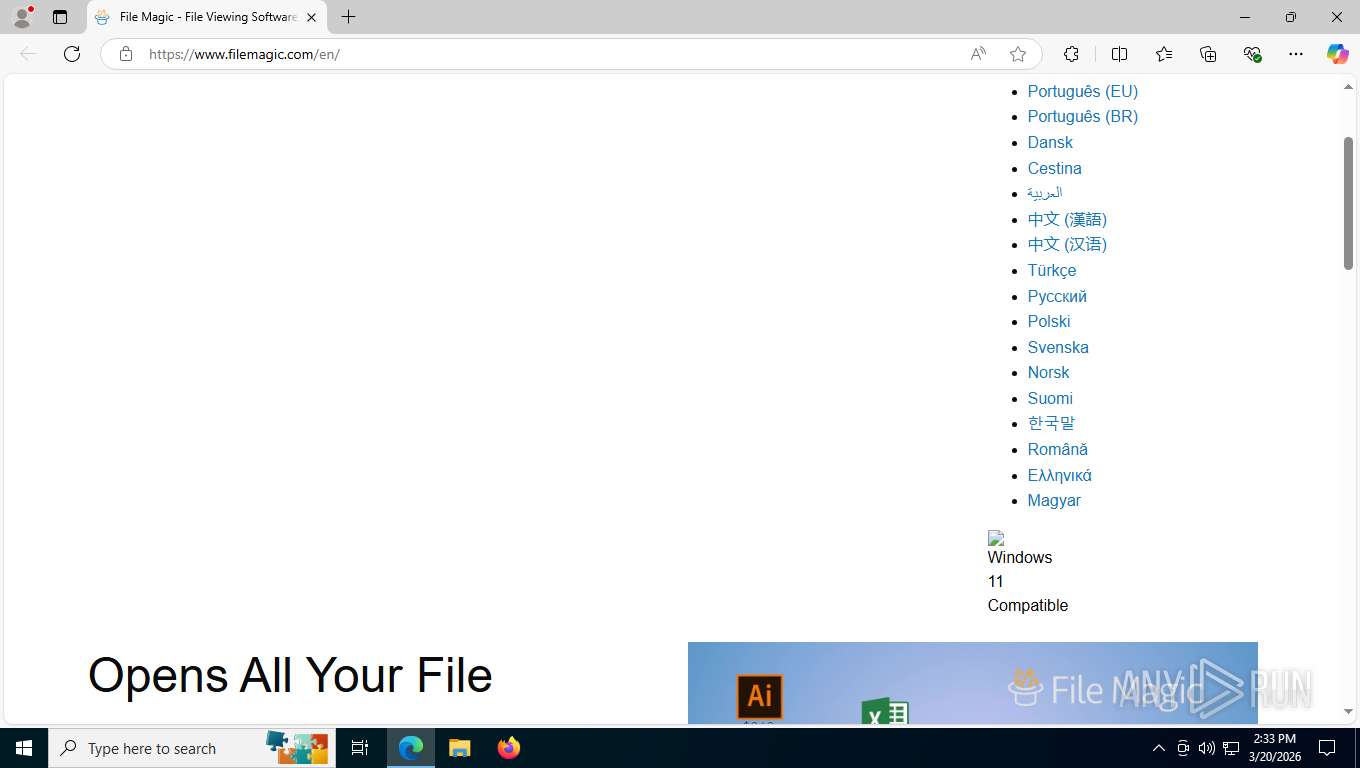
Task: Select the Korean 한국말 language link
Action: (1051, 423)
